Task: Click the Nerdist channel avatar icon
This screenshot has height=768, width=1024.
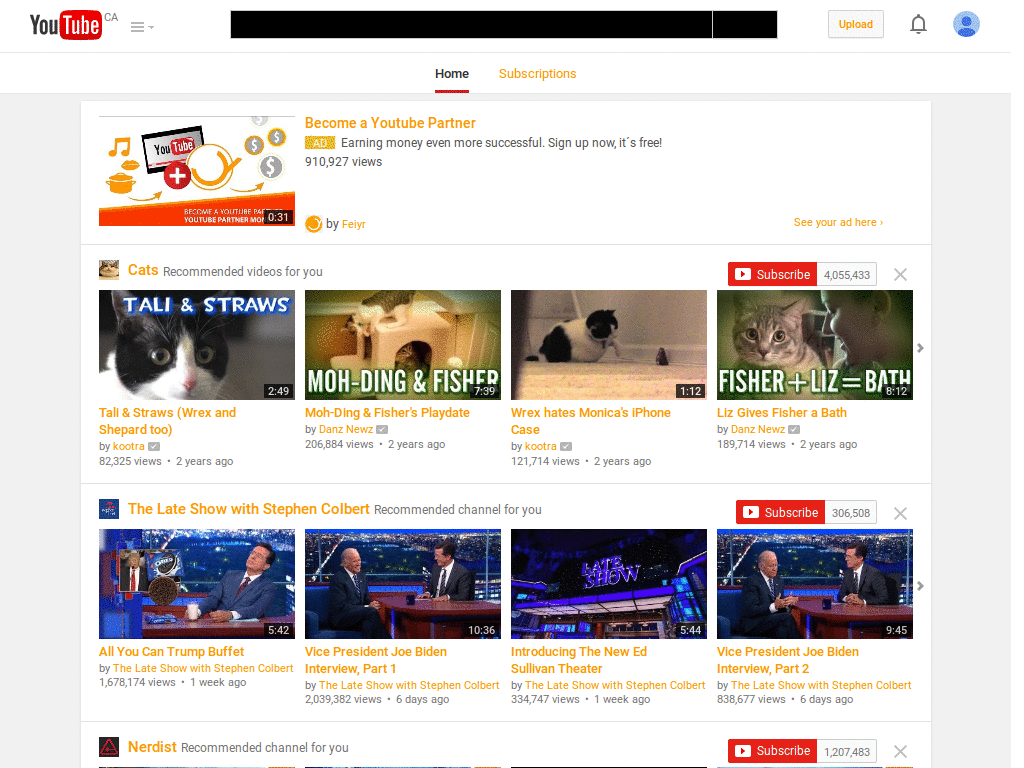Action: tap(109, 746)
